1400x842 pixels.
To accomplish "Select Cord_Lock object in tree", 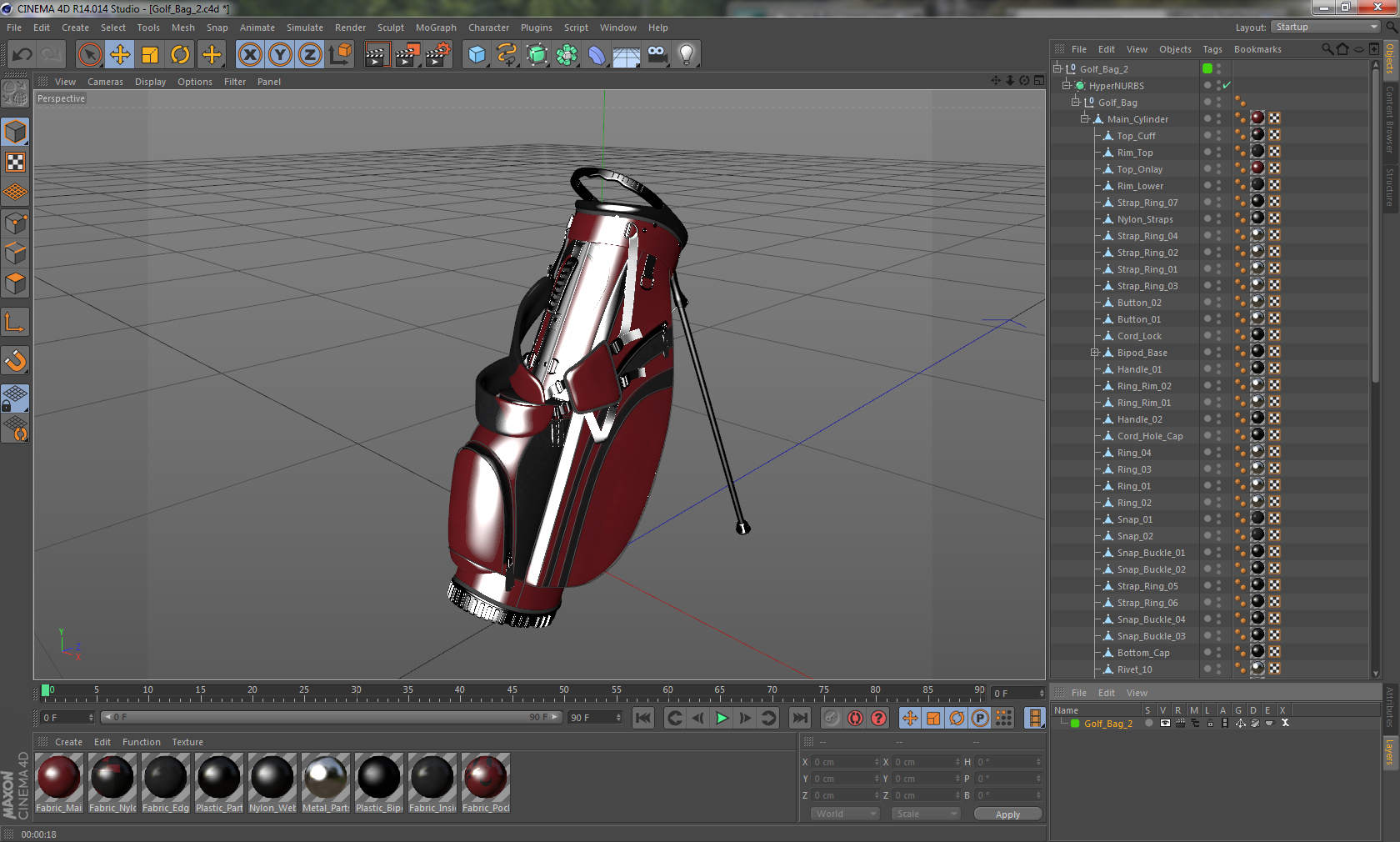I will 1138,336.
